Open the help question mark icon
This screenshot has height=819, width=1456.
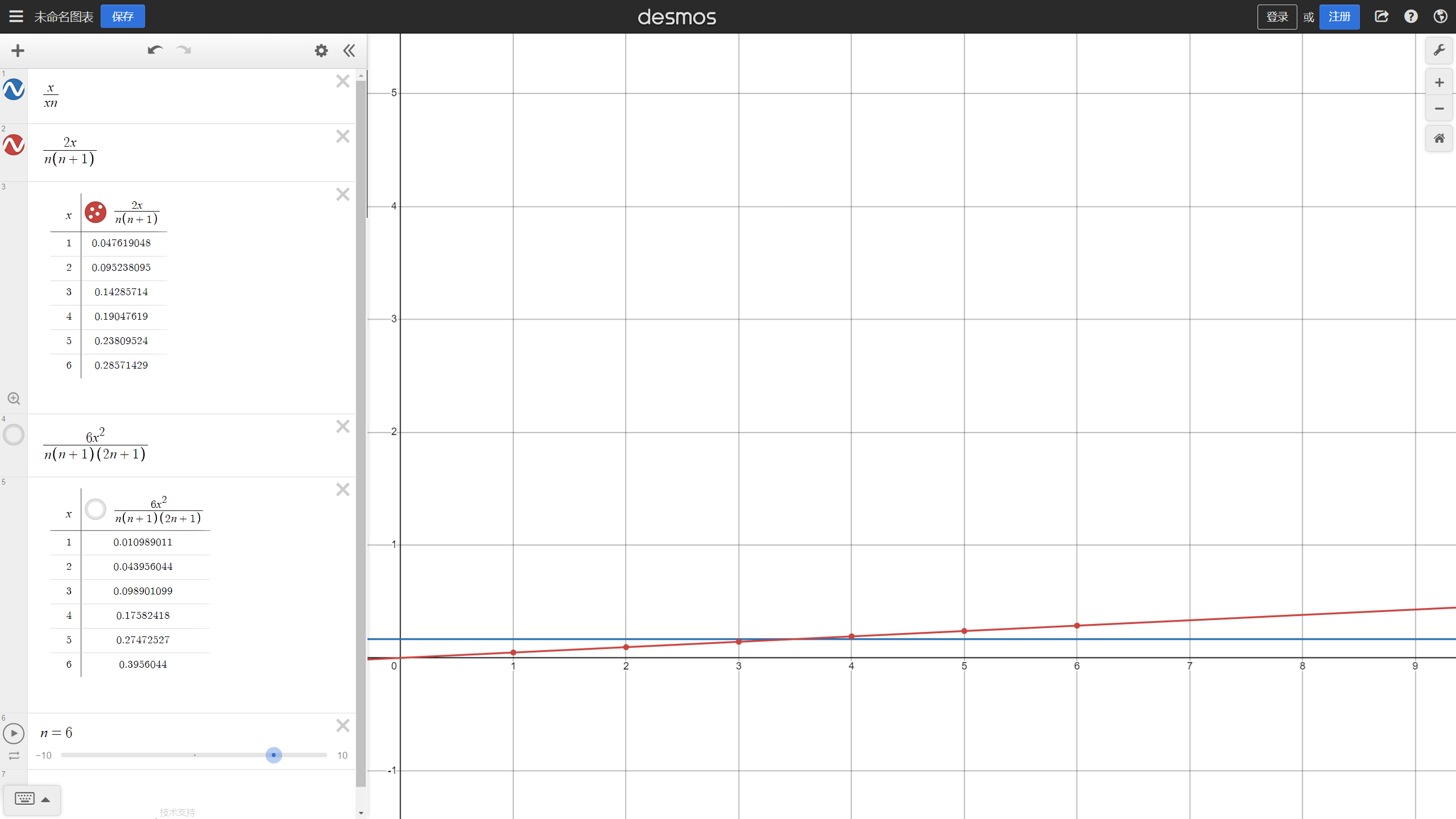point(1410,16)
